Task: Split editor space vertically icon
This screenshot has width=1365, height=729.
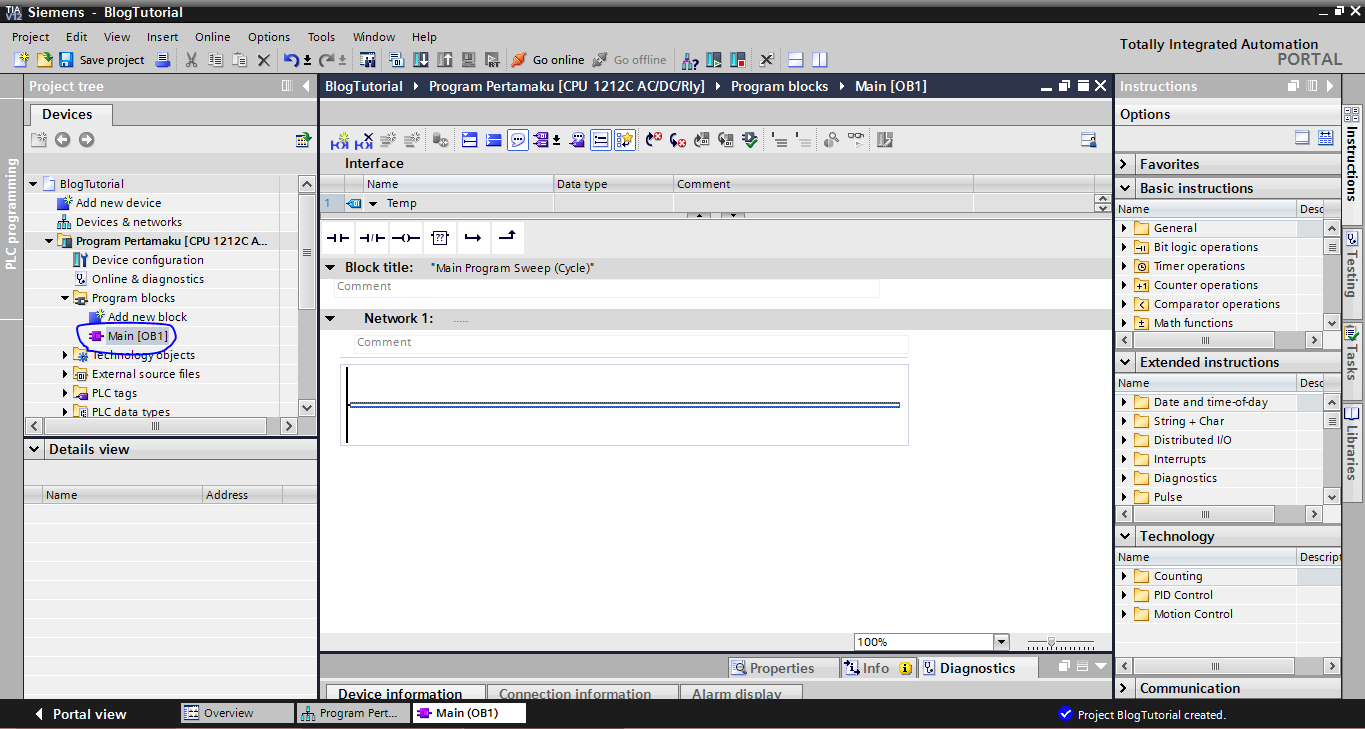Action: tap(819, 60)
